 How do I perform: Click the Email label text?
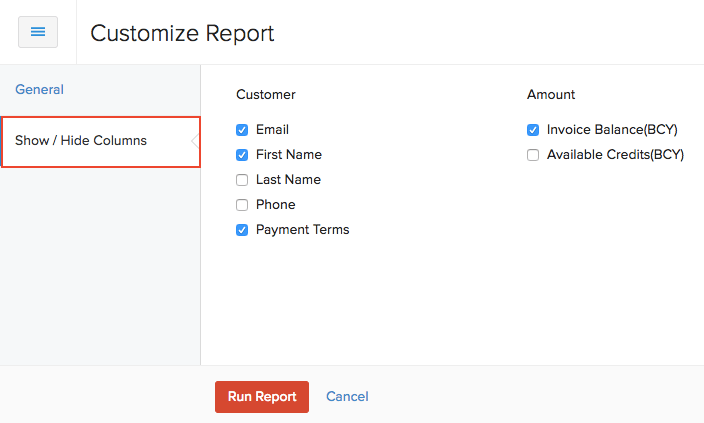coord(272,130)
